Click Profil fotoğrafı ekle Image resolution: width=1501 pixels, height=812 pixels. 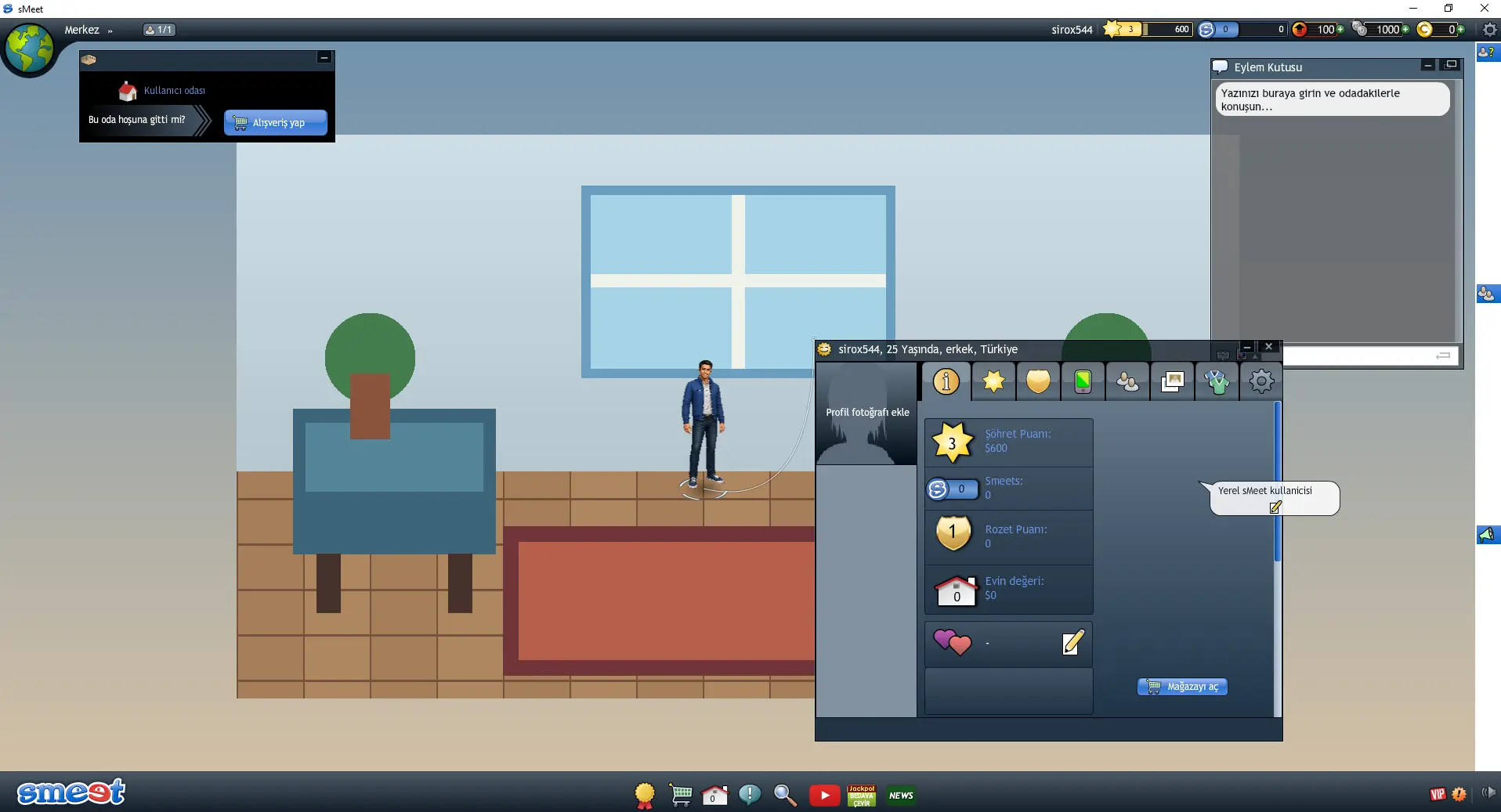pos(867,413)
